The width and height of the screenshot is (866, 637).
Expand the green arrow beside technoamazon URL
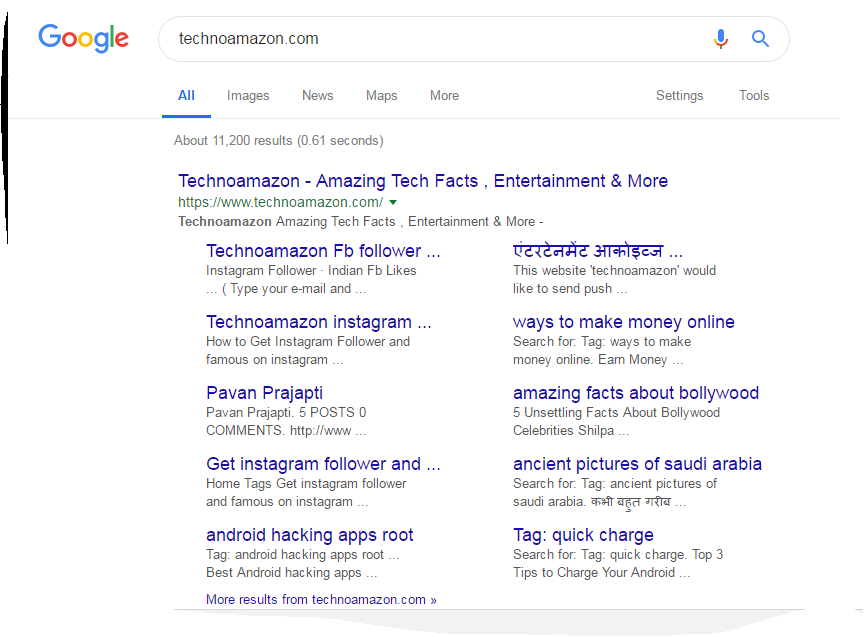pos(393,202)
